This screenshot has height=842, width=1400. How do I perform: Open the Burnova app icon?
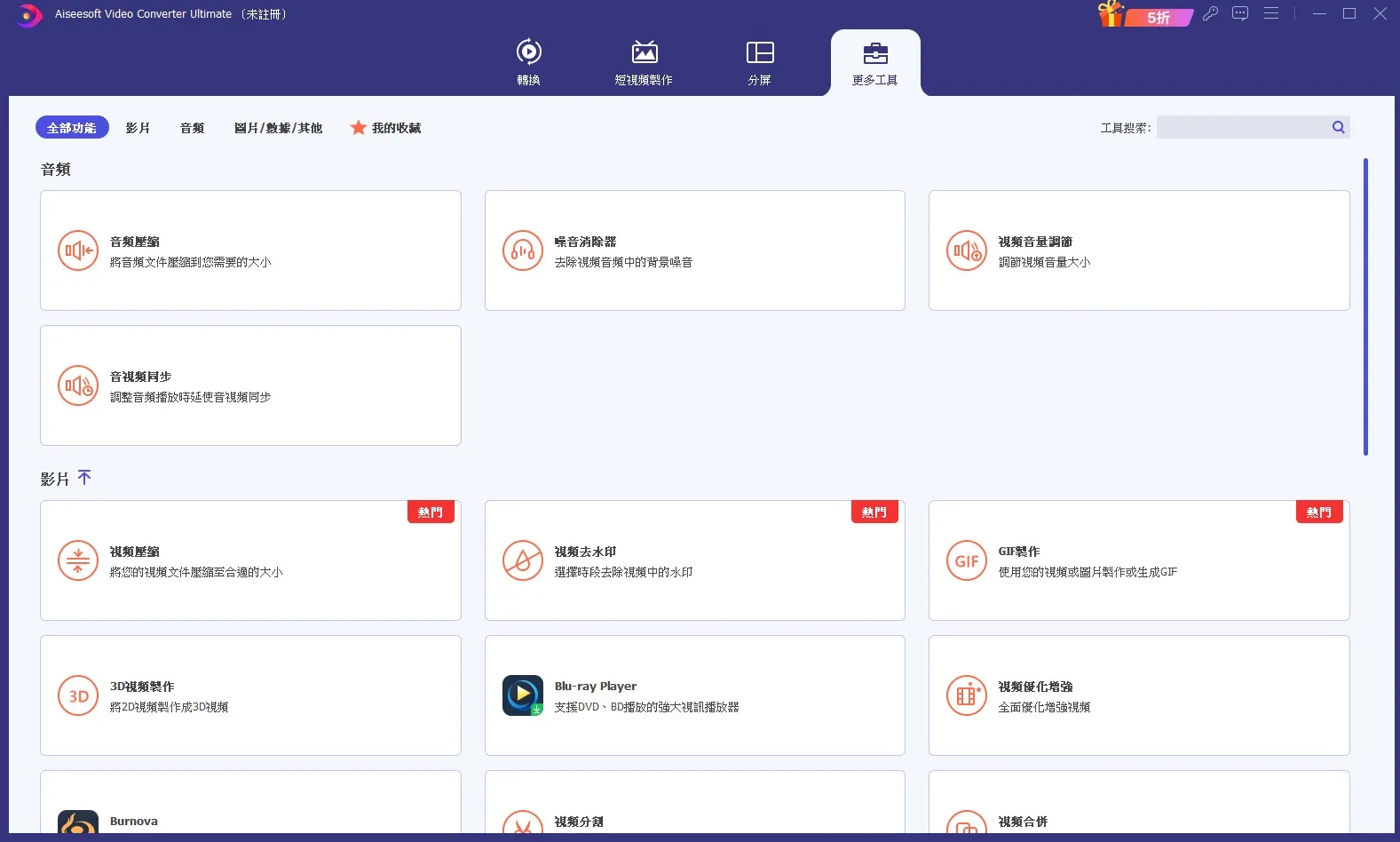point(78,822)
